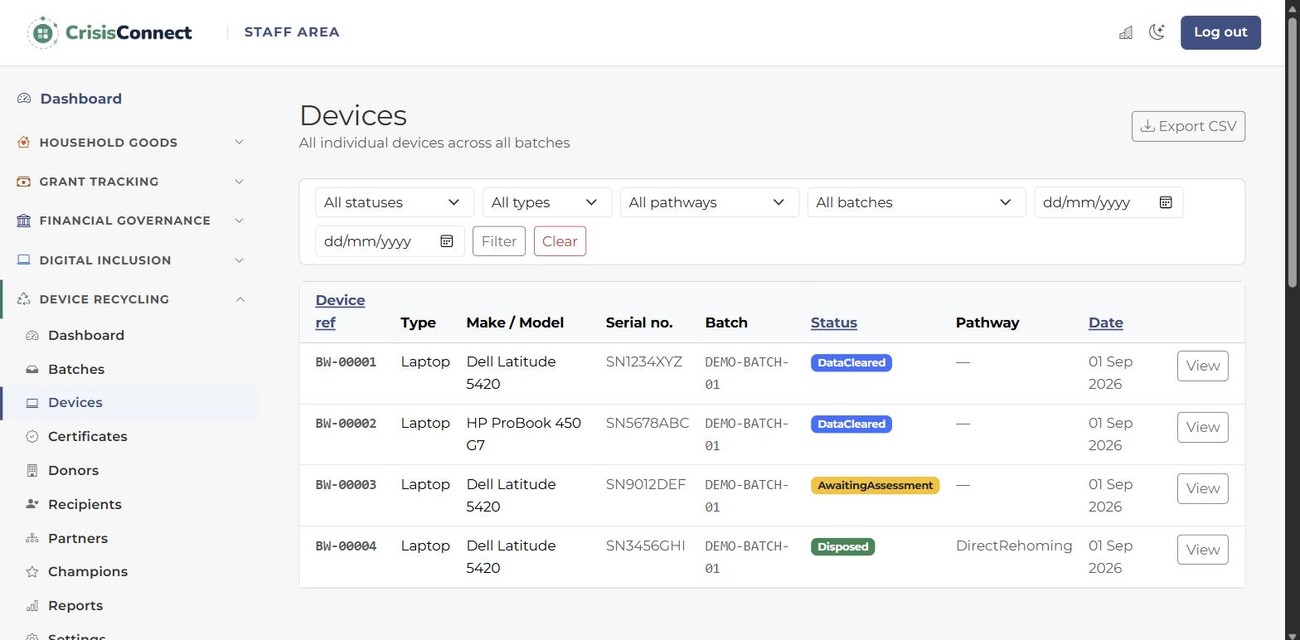Viewport: 1300px width, 640px height.
Task: Click the Reports chart icon
Action: [x=32, y=606]
